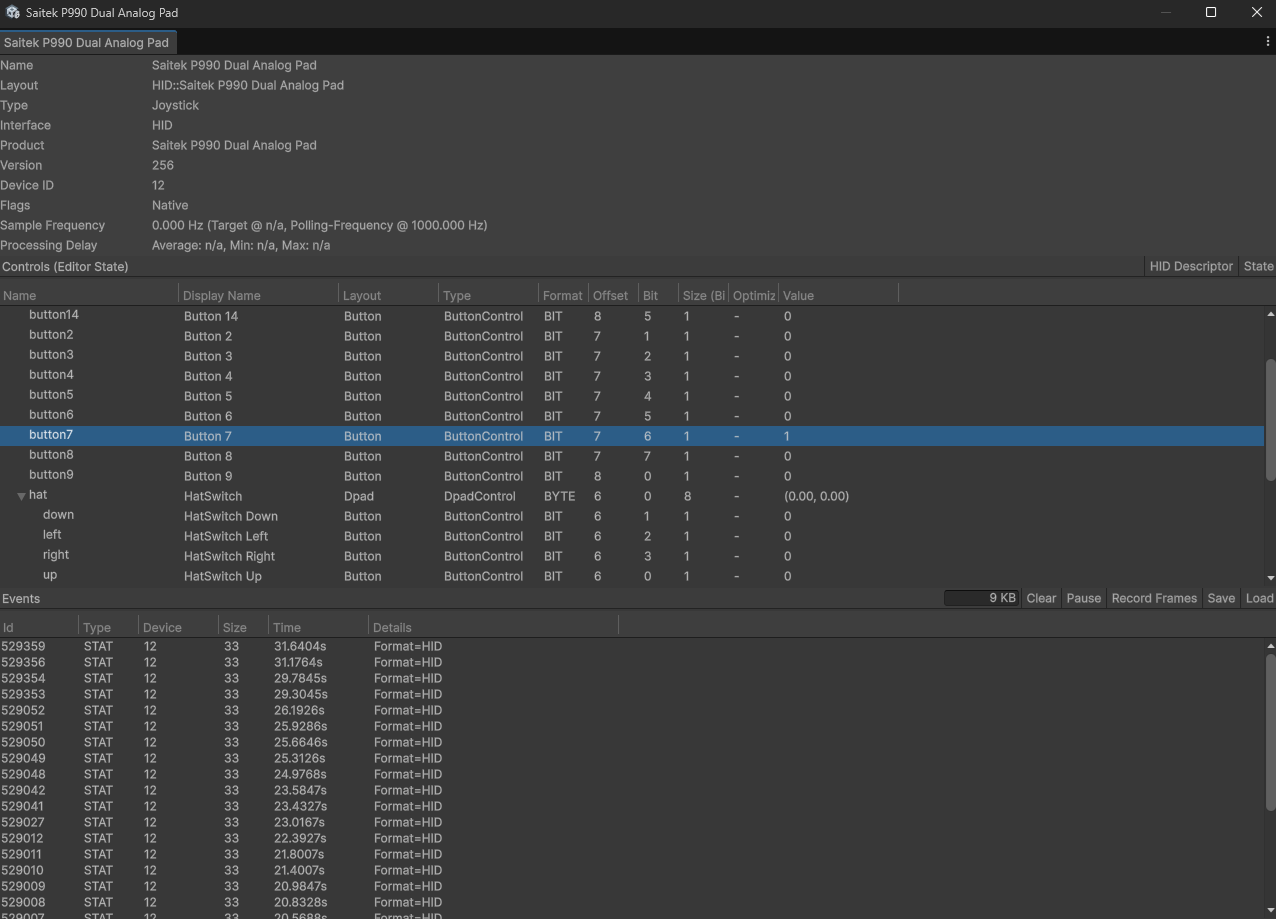1276x919 pixels.
Task: Select the button3 control row
Action: pos(632,356)
